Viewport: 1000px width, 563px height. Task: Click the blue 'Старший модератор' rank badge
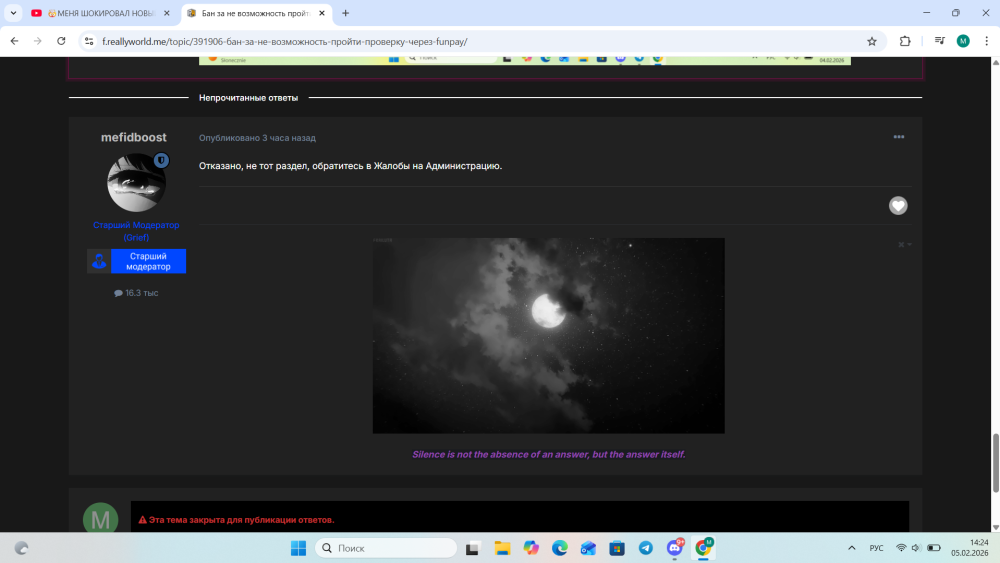pyautogui.click(x=136, y=261)
